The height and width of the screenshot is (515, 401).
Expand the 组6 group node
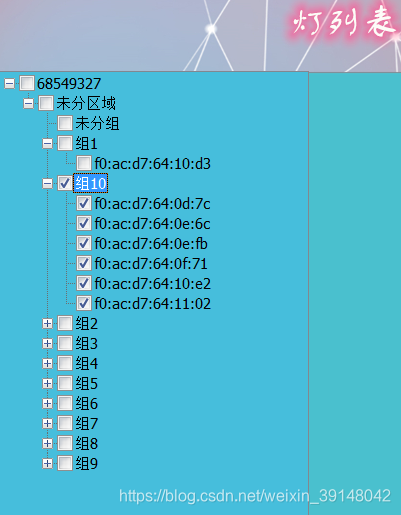tap(48, 403)
